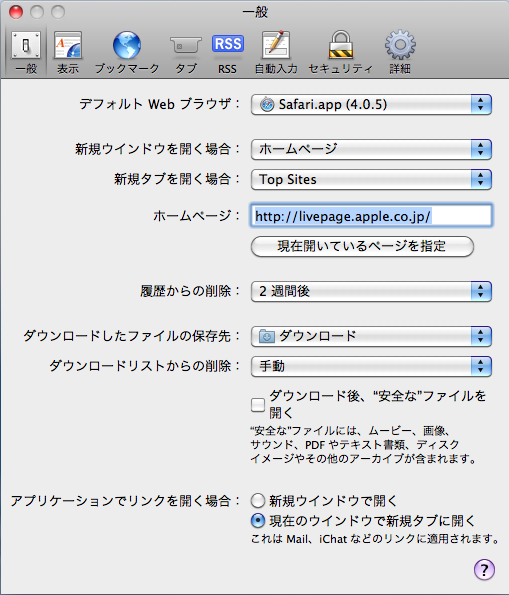This screenshot has width=509, height=595.
Task: Click the purple help question mark button
Action: click(x=484, y=569)
